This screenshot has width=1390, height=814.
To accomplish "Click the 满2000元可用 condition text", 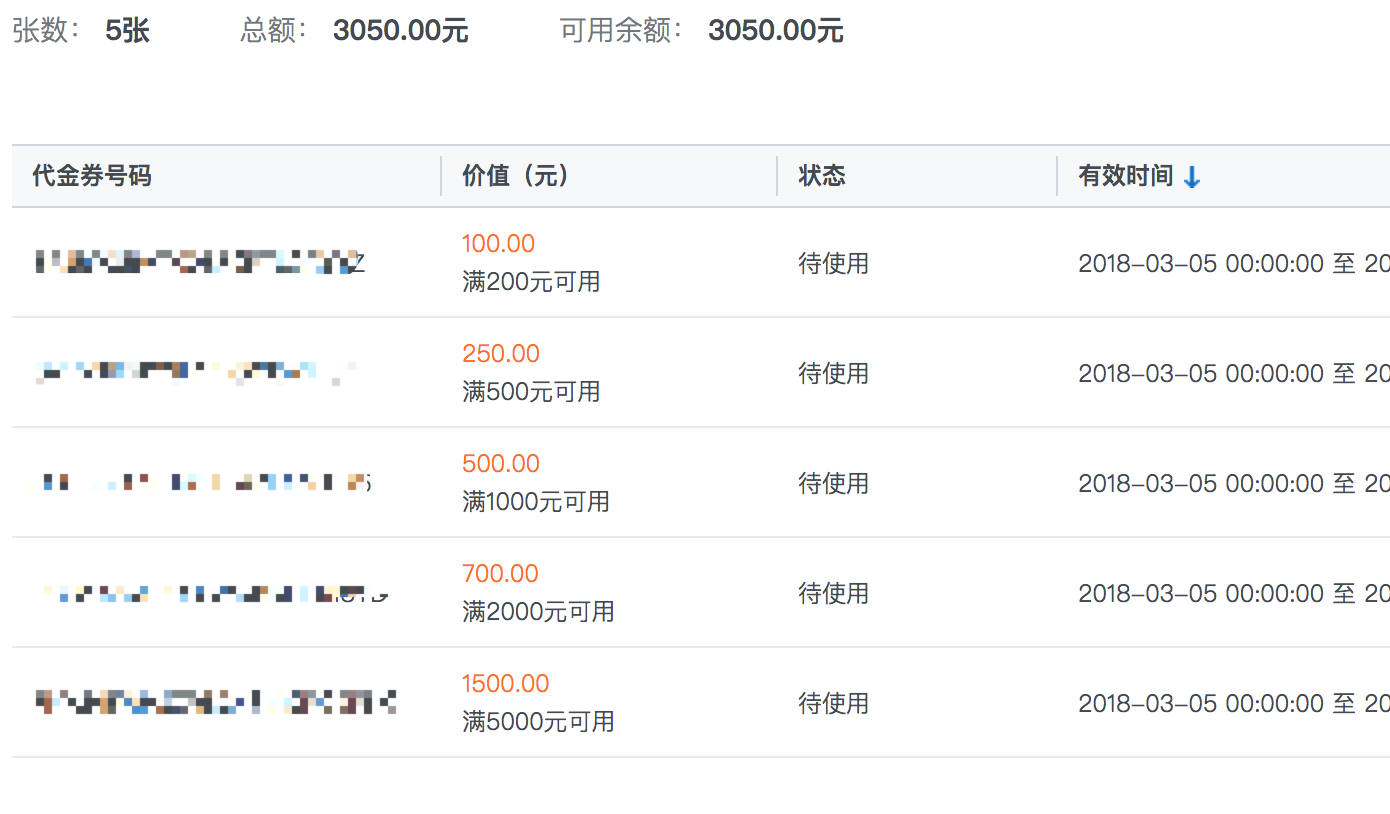I will pyautogui.click(x=538, y=612).
